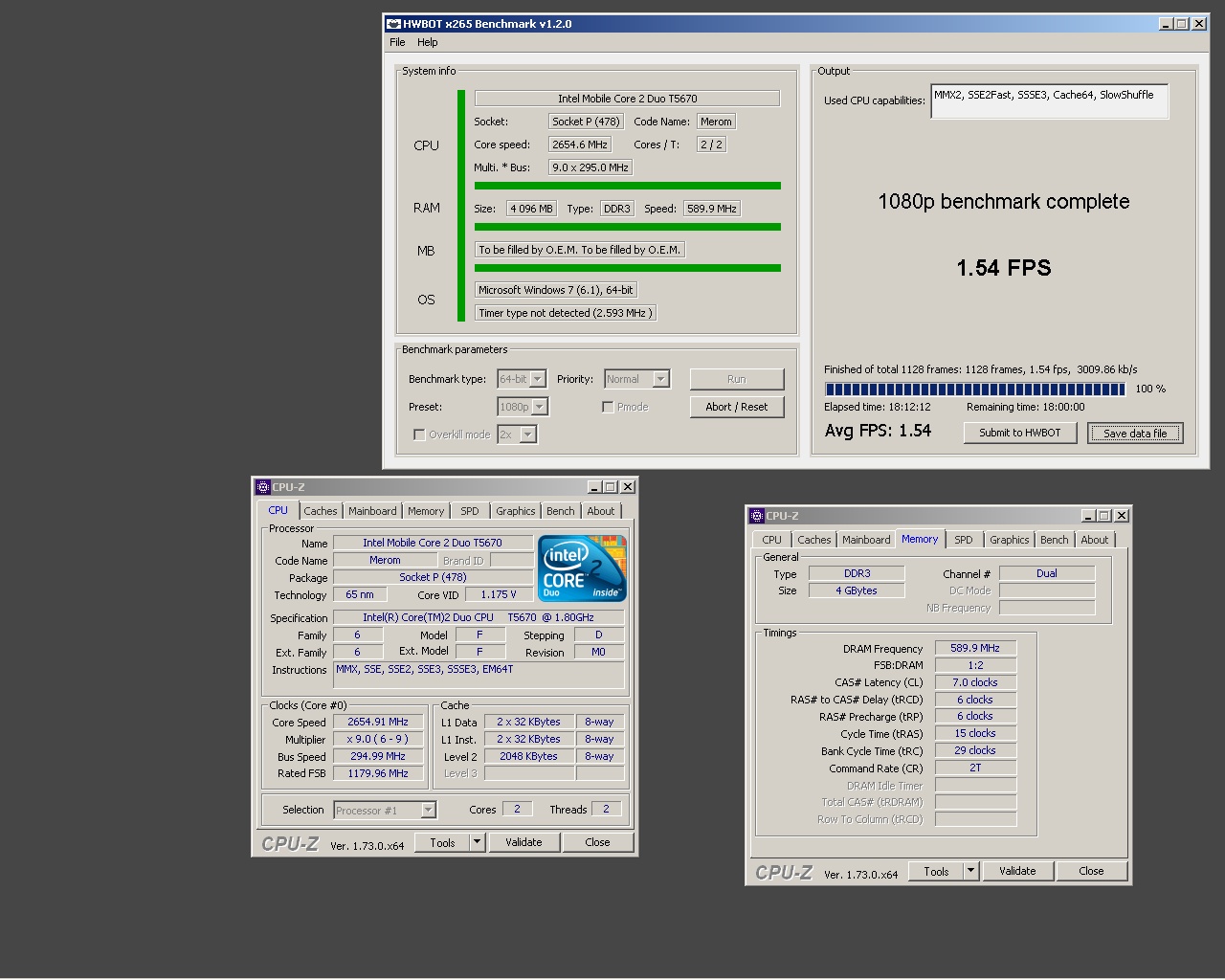Click Tools button in left CPU-Z window
The width and height of the screenshot is (1225, 980).
pos(442,842)
